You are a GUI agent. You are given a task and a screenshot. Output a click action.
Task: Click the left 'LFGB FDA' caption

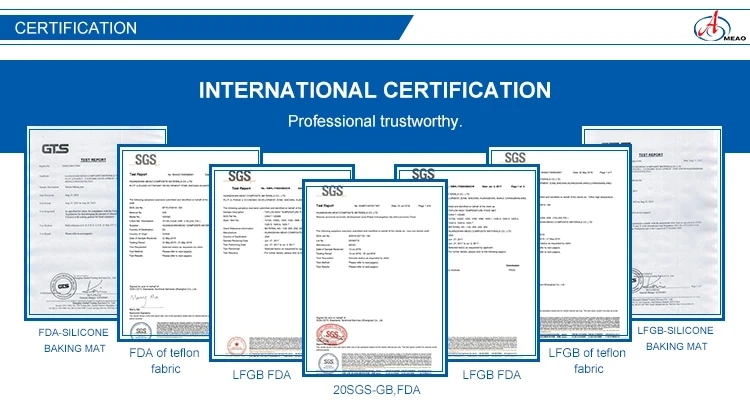tap(262, 375)
